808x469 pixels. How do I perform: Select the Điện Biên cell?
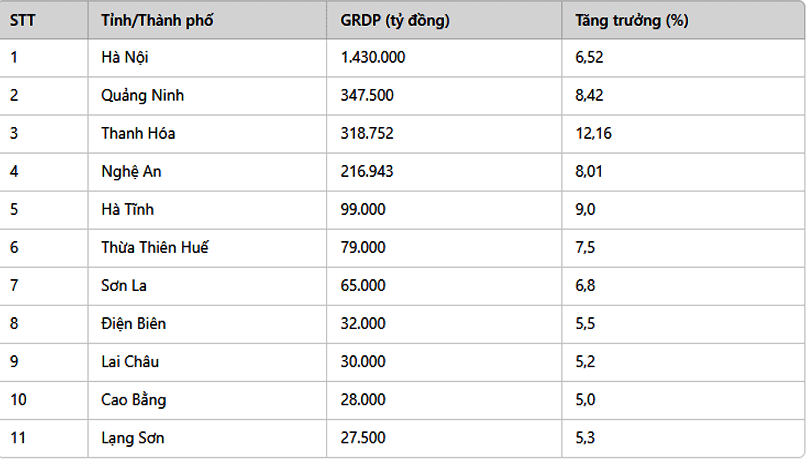coord(207,324)
